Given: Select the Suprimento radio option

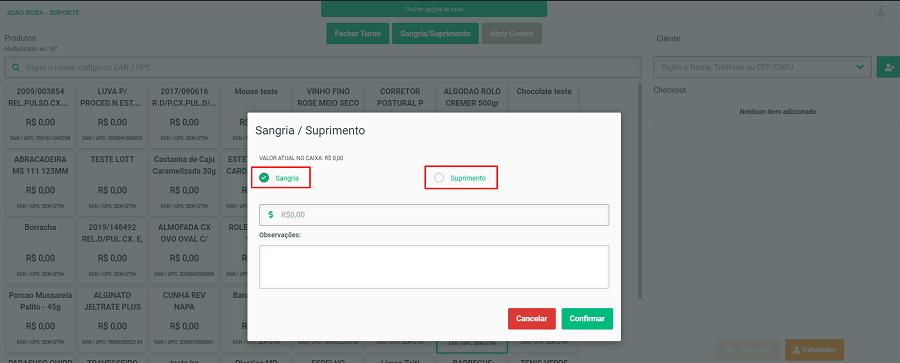Looking at the screenshot, I should click(x=439, y=178).
